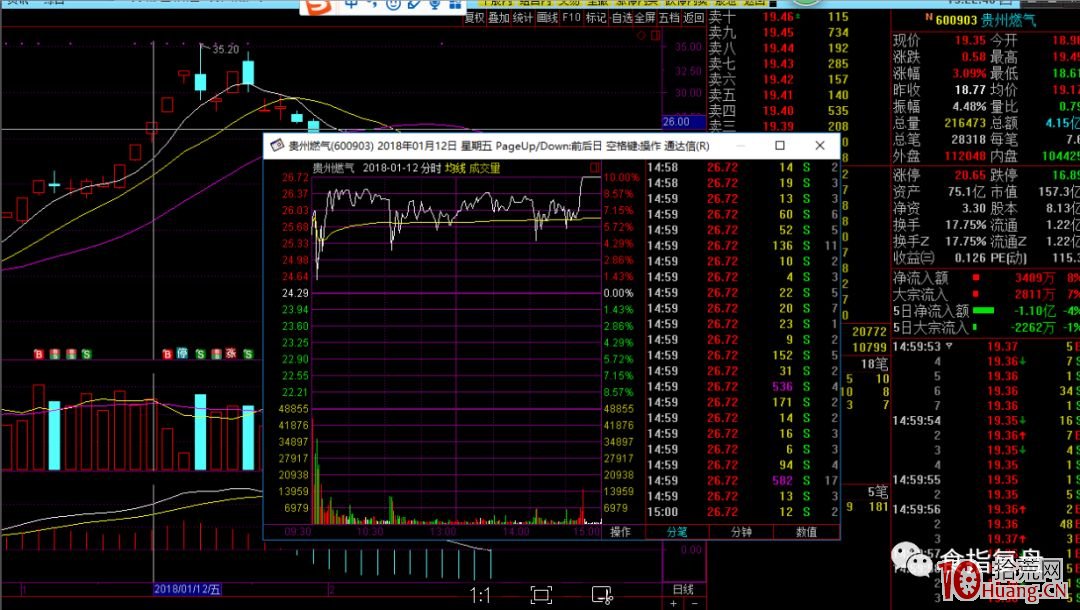Select the 画线 drawing tool
1080x610 pixels.
point(548,17)
